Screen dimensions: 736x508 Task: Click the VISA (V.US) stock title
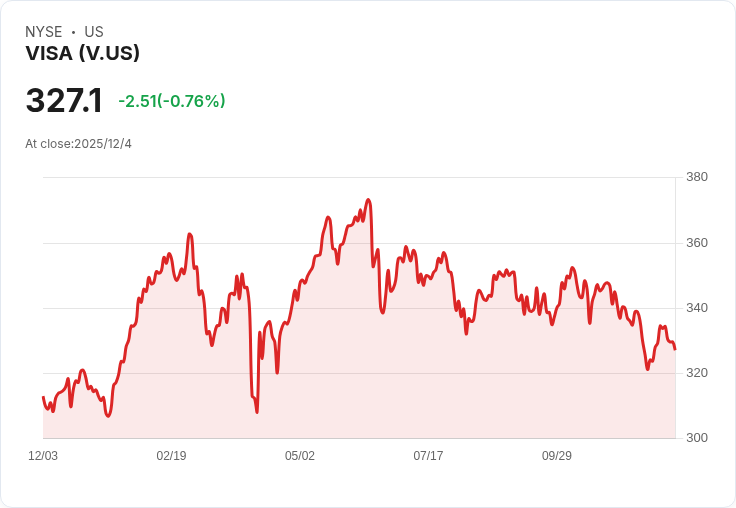82,54
